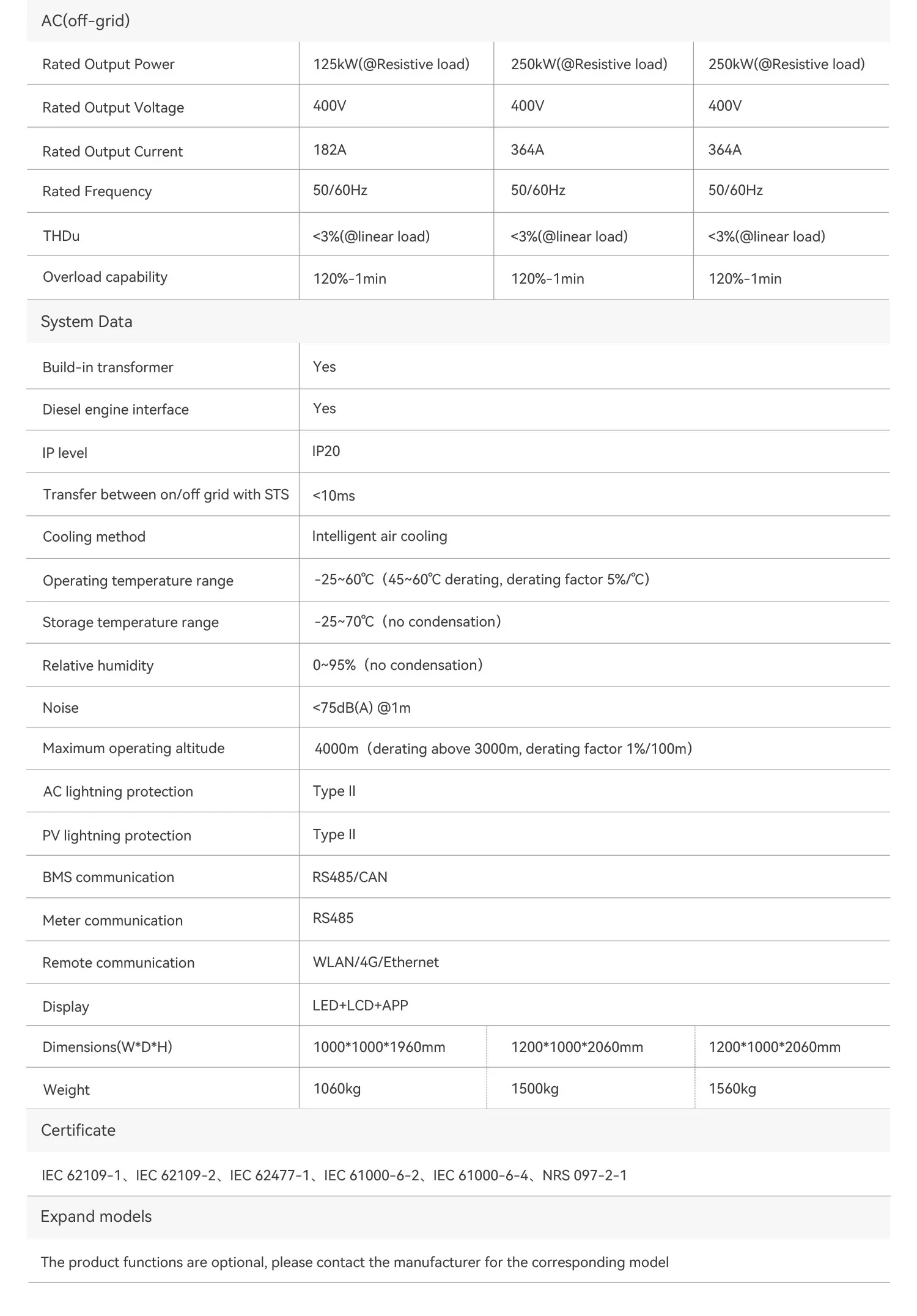The width and height of the screenshot is (917, 1316).
Task: Click the 182A rated output current value
Action: click(330, 150)
